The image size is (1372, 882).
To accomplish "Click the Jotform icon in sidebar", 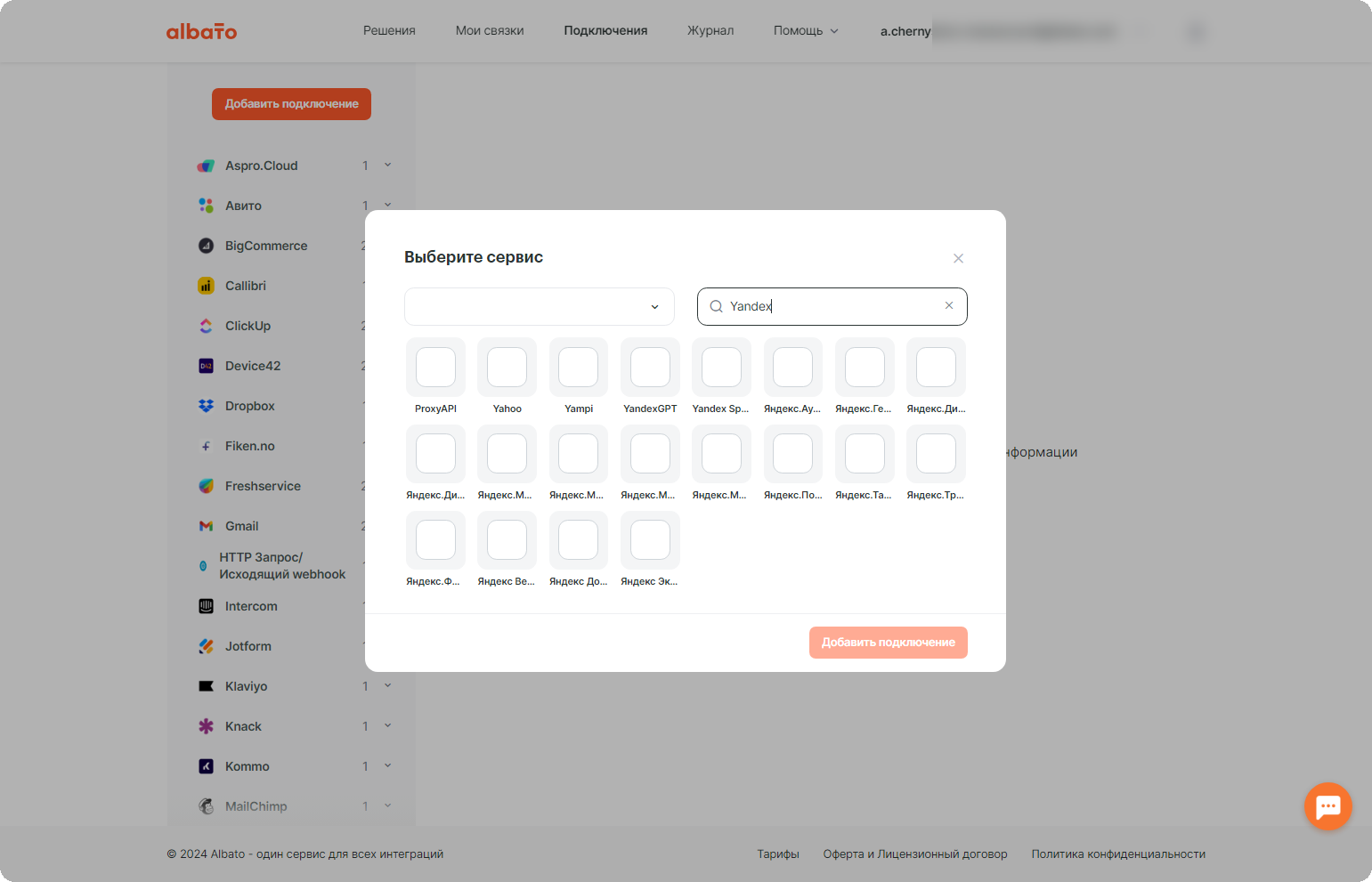I will pyautogui.click(x=206, y=646).
